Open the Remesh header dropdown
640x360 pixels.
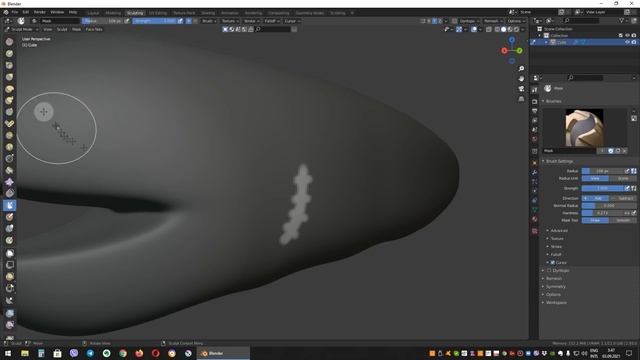pos(493,21)
